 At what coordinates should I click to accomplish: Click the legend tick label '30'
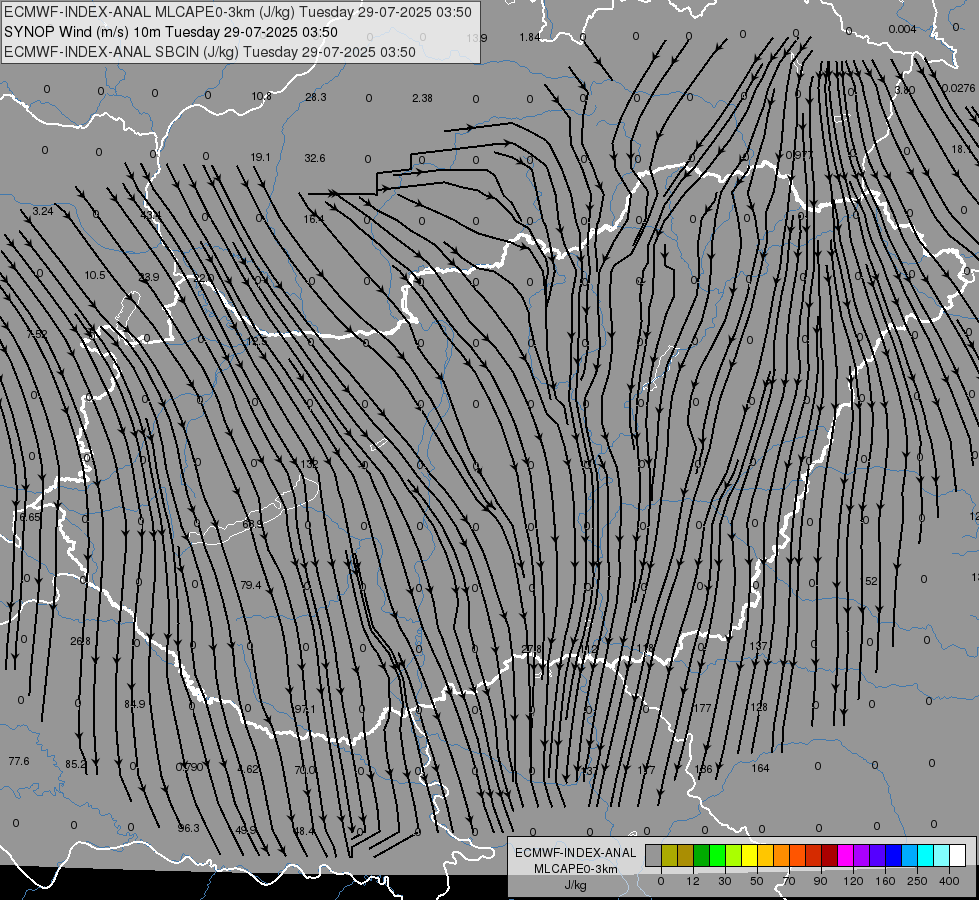pos(725,881)
